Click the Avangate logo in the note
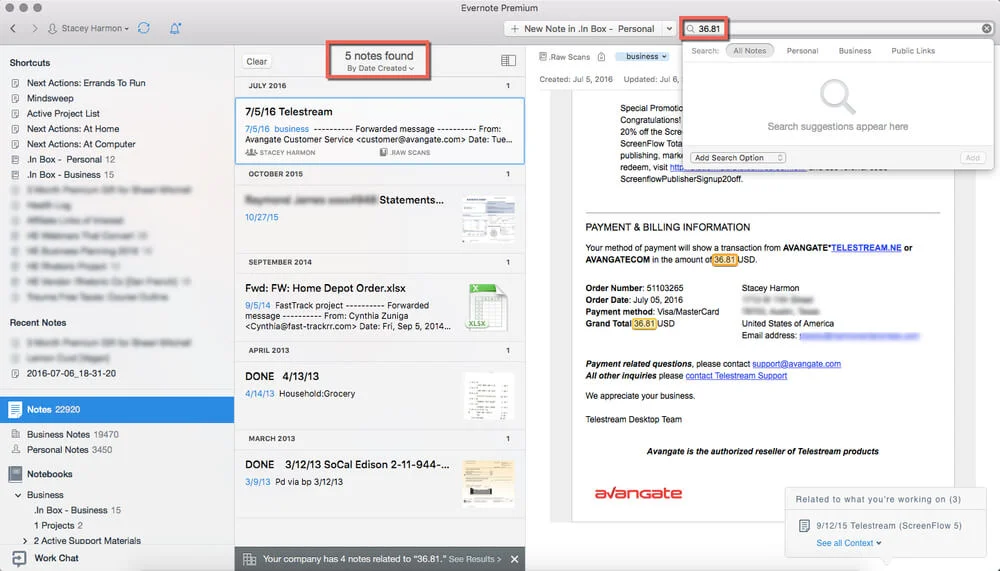Screen dimensions: 1000x571 tap(638, 493)
